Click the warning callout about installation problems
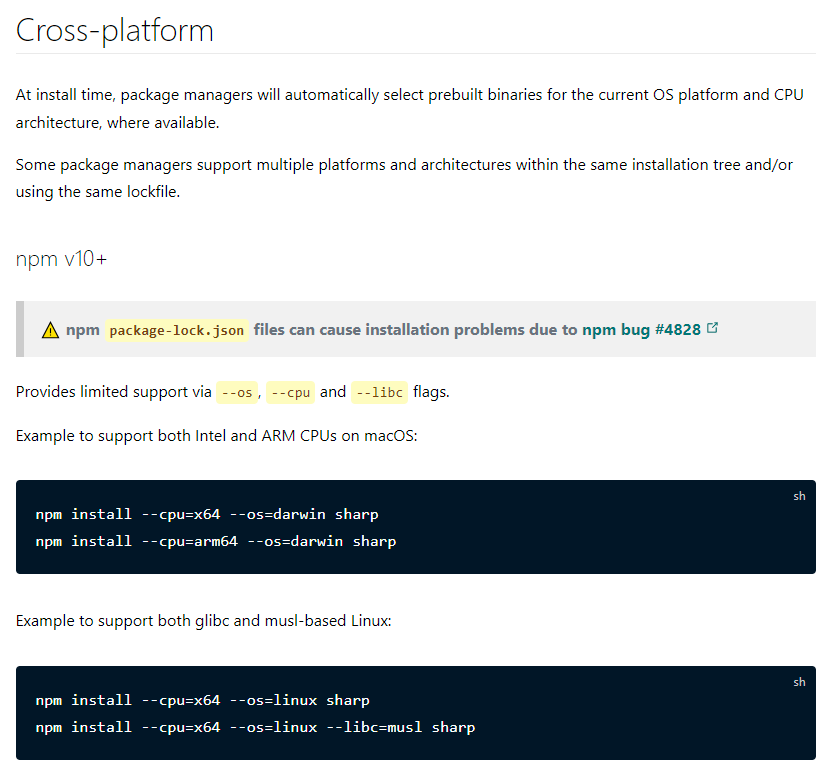Viewport: 826px width, 770px height. coord(416,329)
